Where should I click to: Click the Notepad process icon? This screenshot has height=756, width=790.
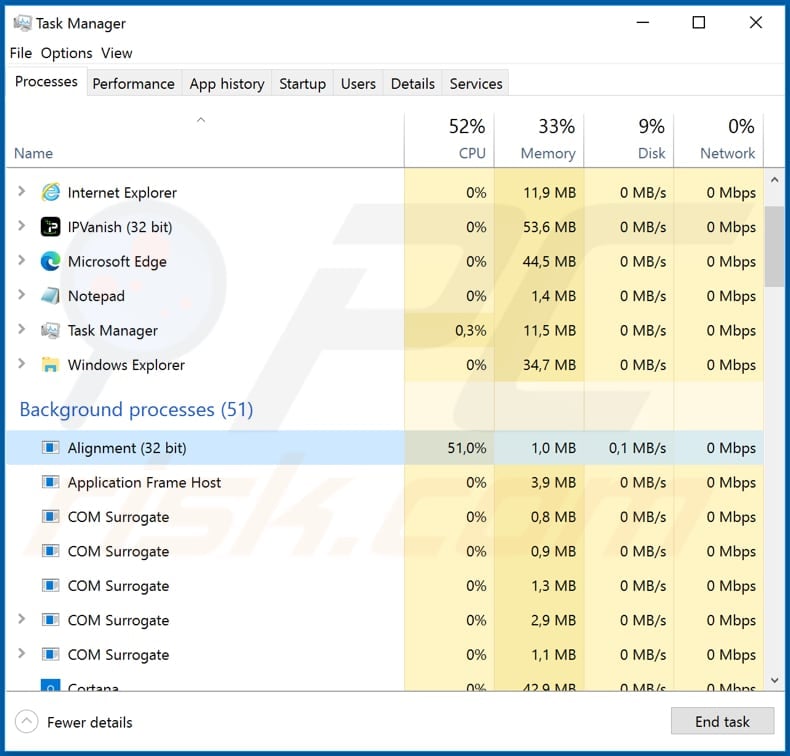coord(50,296)
